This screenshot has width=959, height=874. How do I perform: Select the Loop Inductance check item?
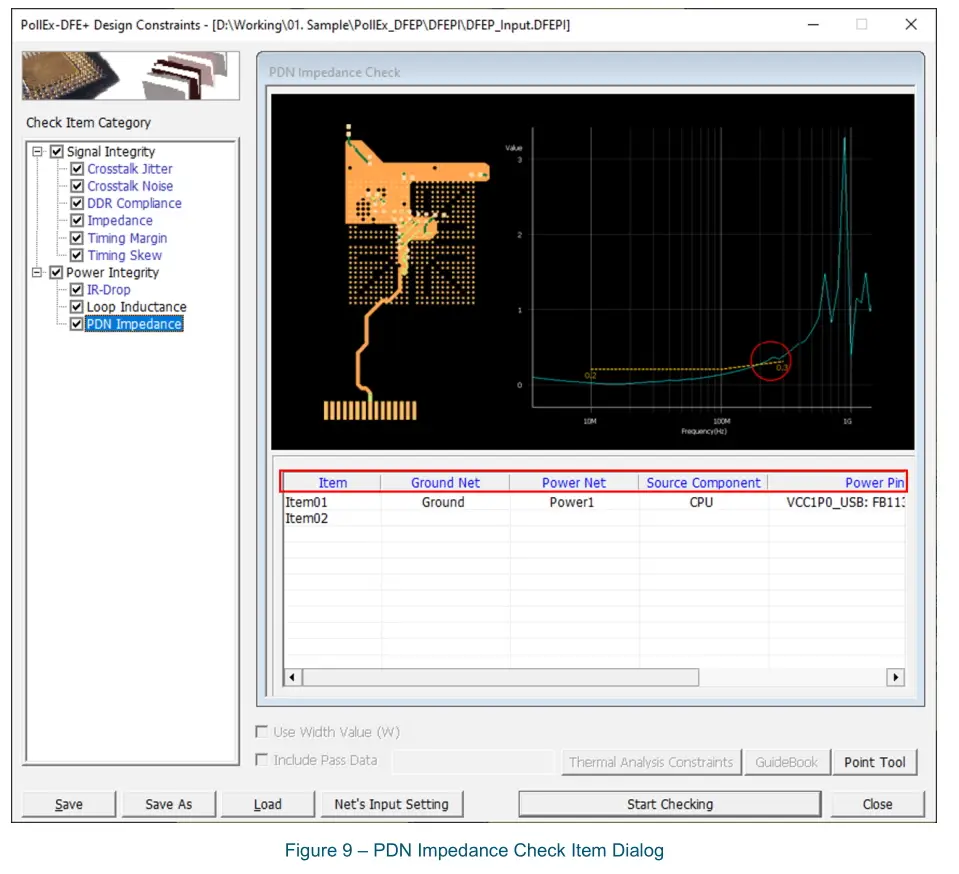coord(136,307)
